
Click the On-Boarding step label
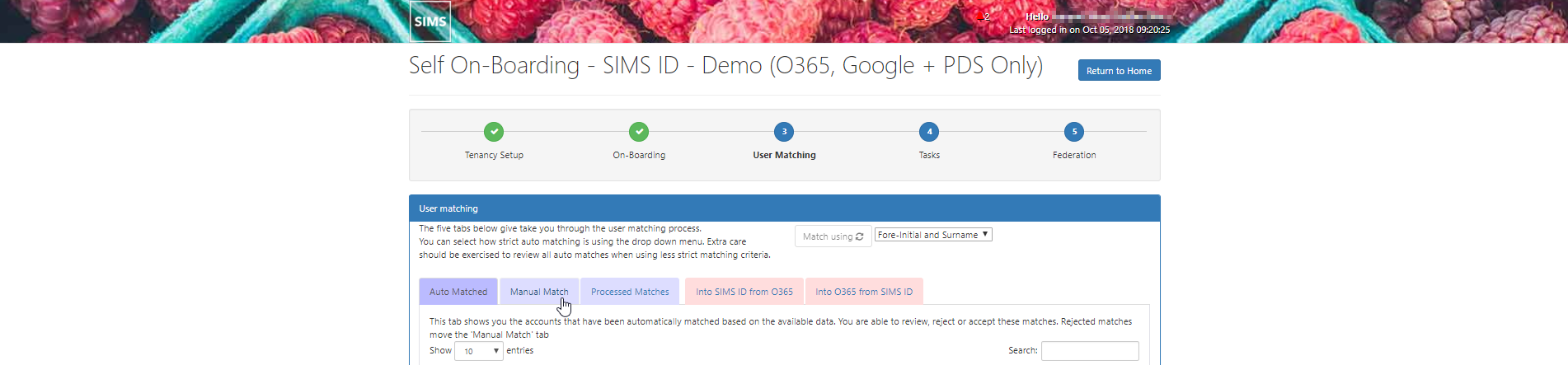pos(639,155)
